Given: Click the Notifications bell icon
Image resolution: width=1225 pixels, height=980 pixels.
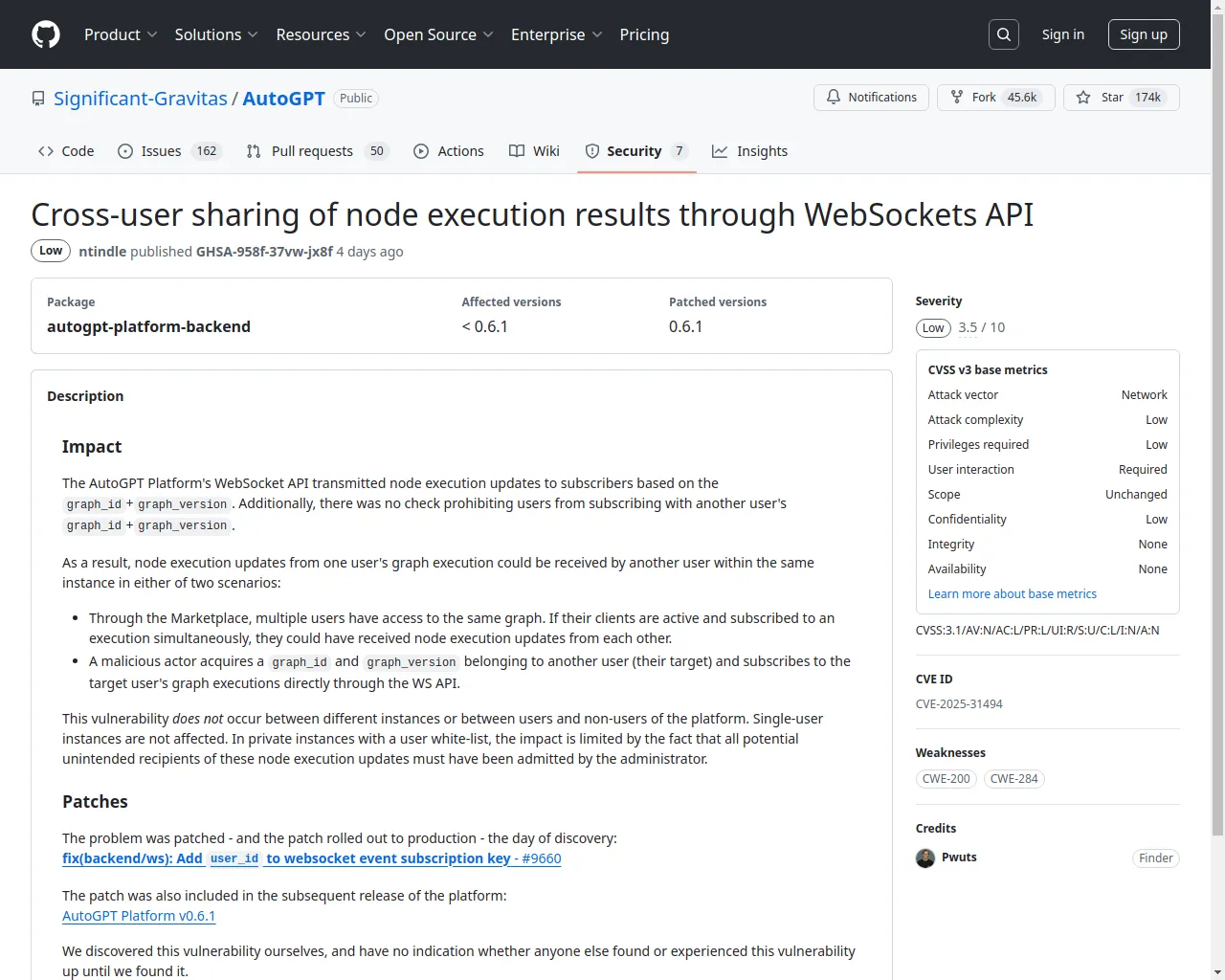Looking at the screenshot, I should pyautogui.click(x=834, y=98).
